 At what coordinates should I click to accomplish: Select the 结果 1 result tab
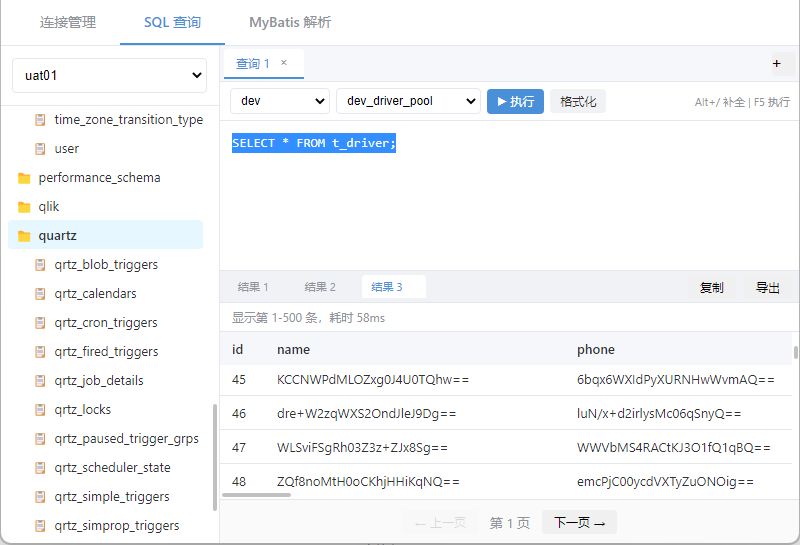(253, 287)
